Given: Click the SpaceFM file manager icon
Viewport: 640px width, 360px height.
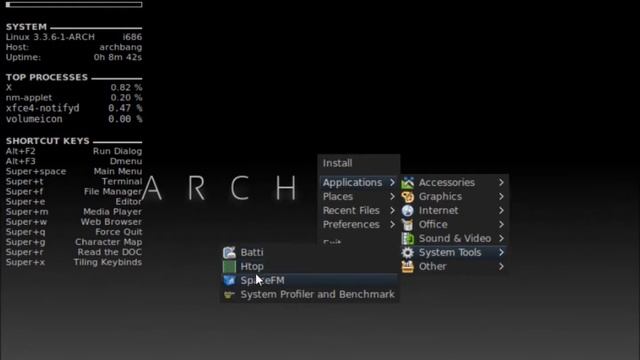Looking at the screenshot, I should point(229,280).
